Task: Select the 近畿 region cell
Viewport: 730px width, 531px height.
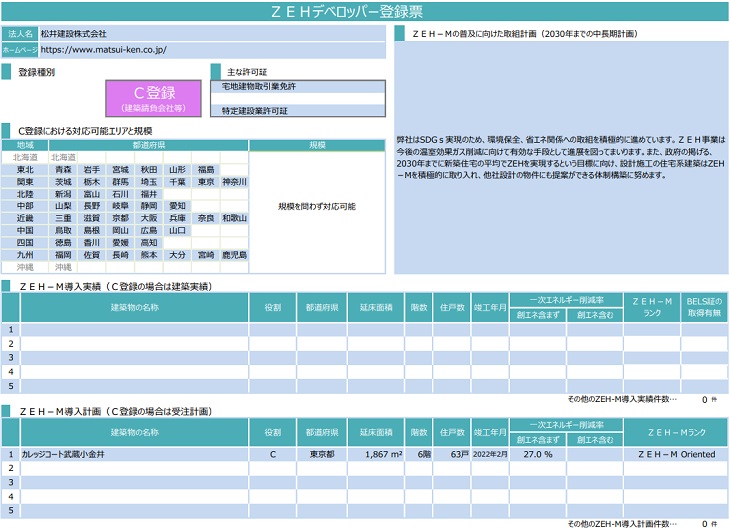Action: pyautogui.click(x=25, y=218)
